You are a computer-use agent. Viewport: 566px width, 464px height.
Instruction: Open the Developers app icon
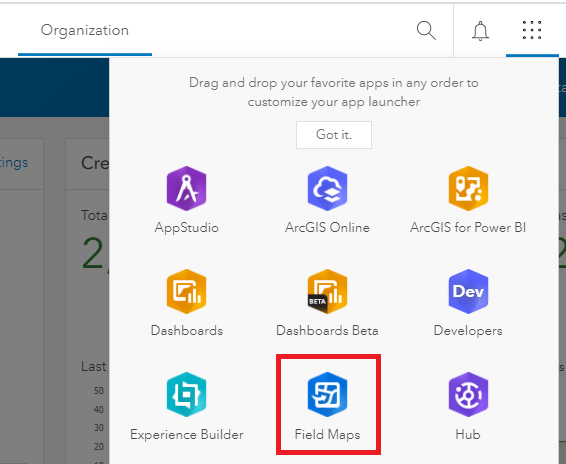[468, 291]
